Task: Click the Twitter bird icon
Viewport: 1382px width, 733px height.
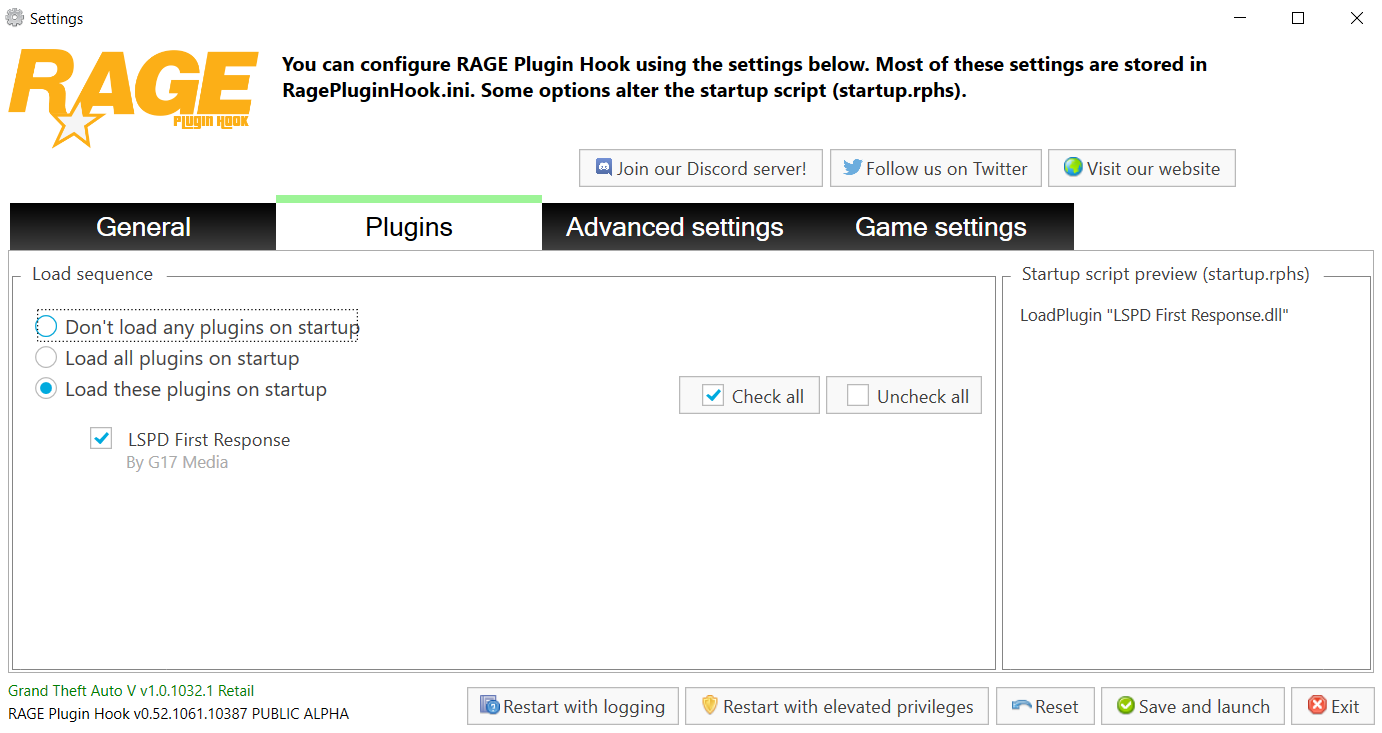Action: [852, 168]
